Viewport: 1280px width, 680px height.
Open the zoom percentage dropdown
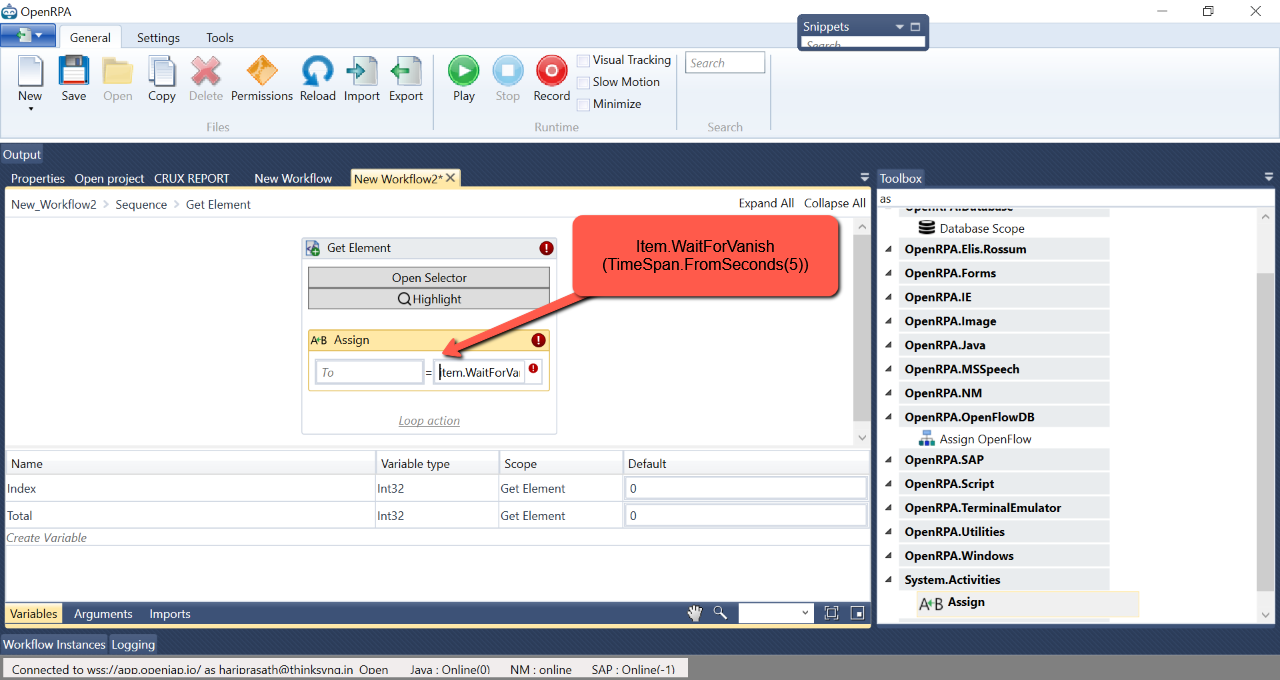tap(806, 613)
